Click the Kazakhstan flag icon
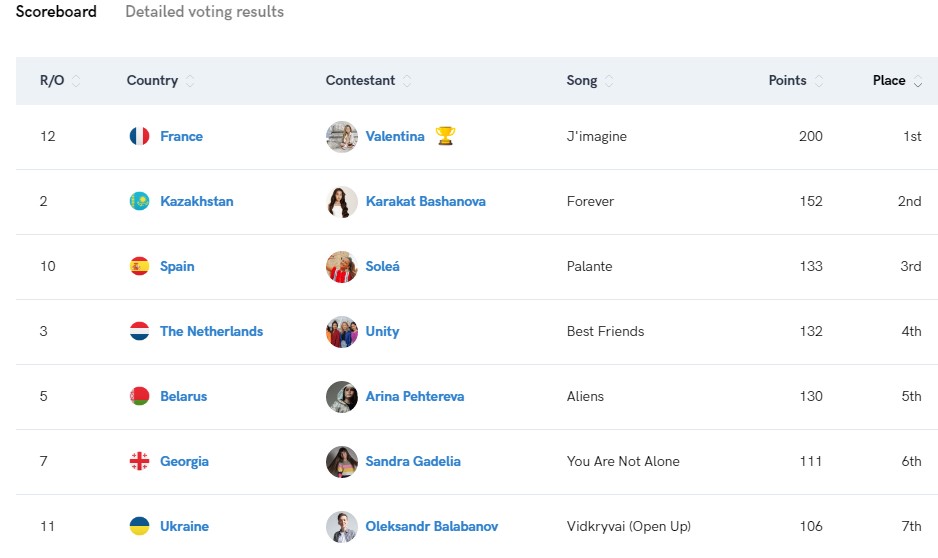Image resolution: width=938 pixels, height=558 pixels. tap(139, 201)
